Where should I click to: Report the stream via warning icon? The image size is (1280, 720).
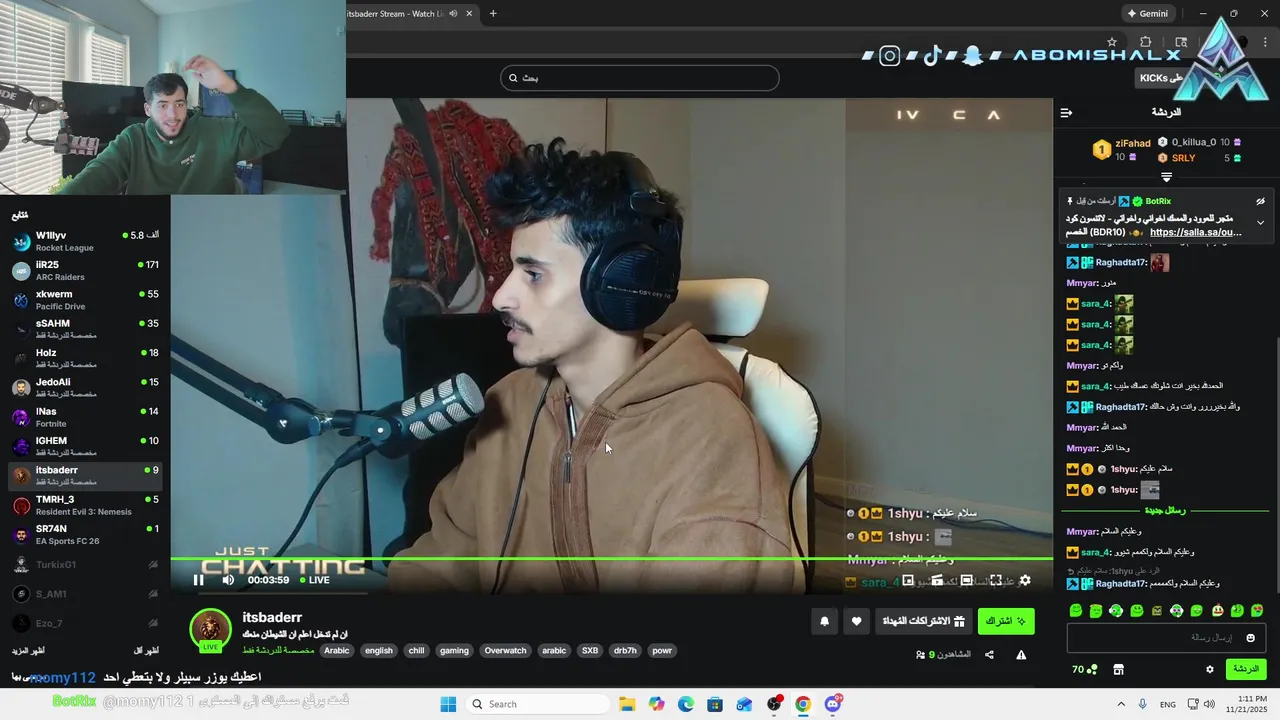1021,655
